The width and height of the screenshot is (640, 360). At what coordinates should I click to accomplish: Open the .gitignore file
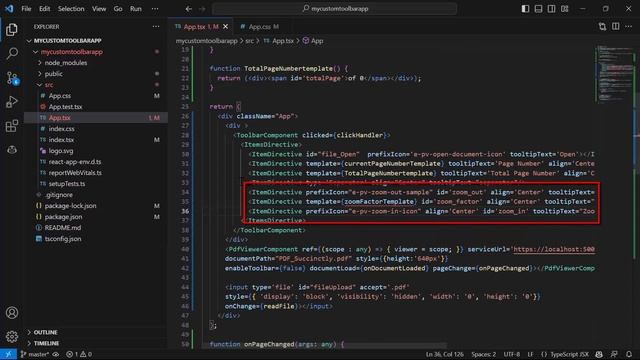tap(59, 195)
